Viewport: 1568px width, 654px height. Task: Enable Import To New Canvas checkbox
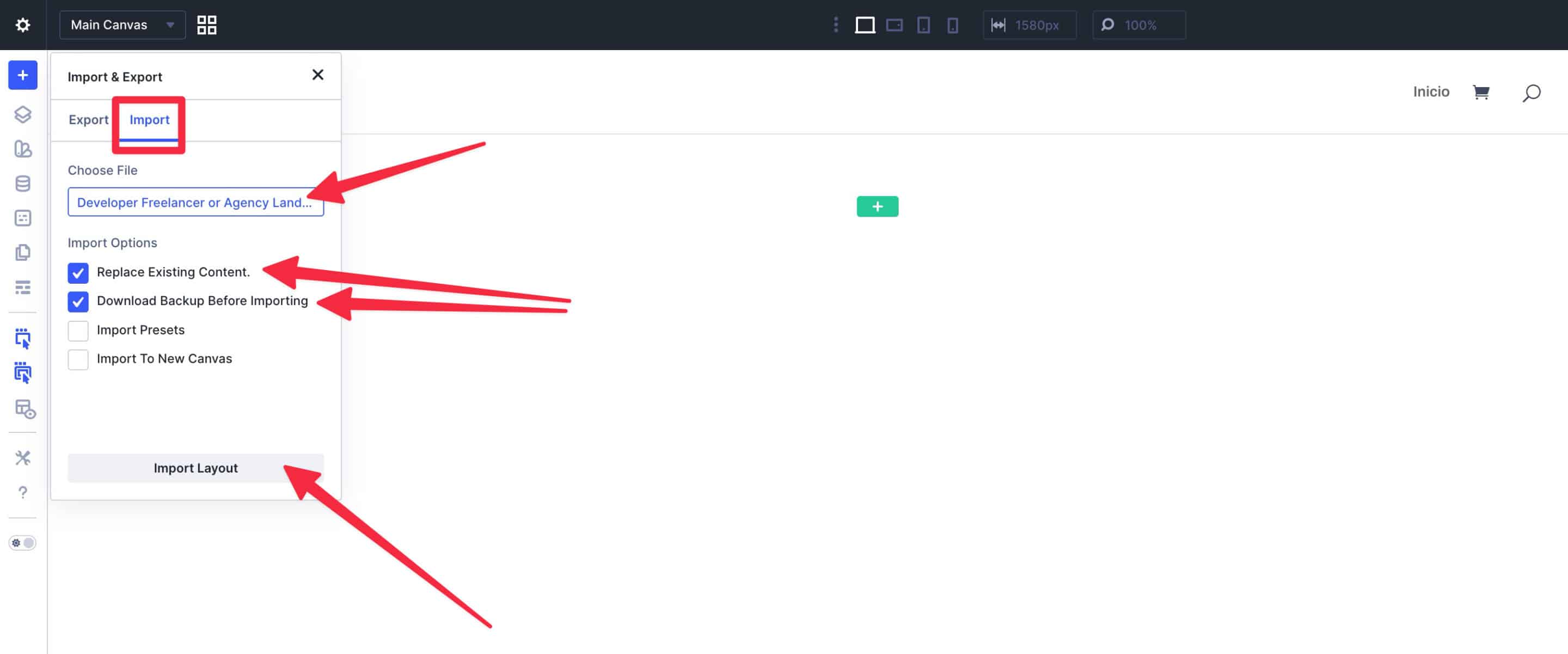pyautogui.click(x=78, y=359)
